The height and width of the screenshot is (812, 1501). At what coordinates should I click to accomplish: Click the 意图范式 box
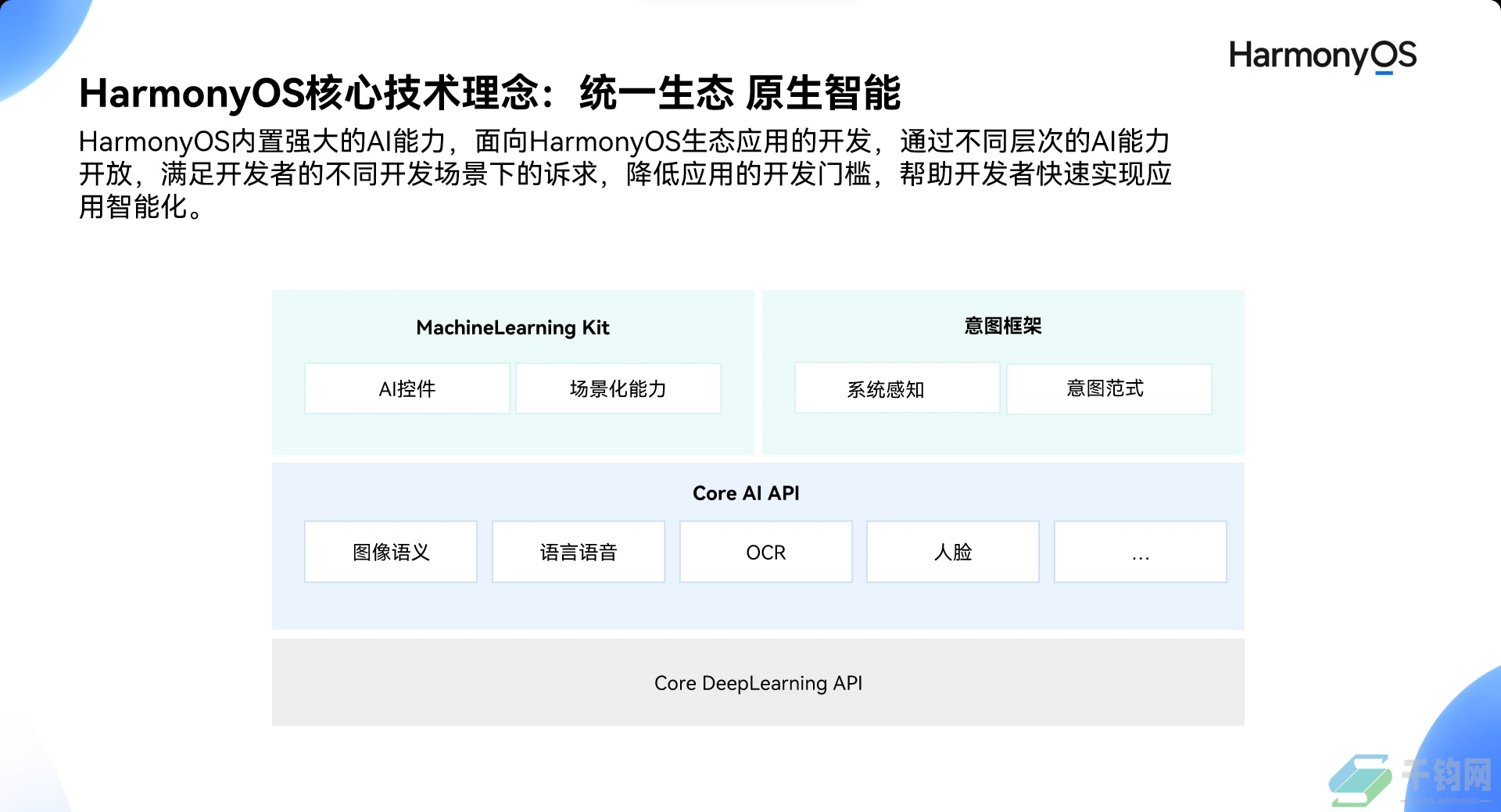1109,388
